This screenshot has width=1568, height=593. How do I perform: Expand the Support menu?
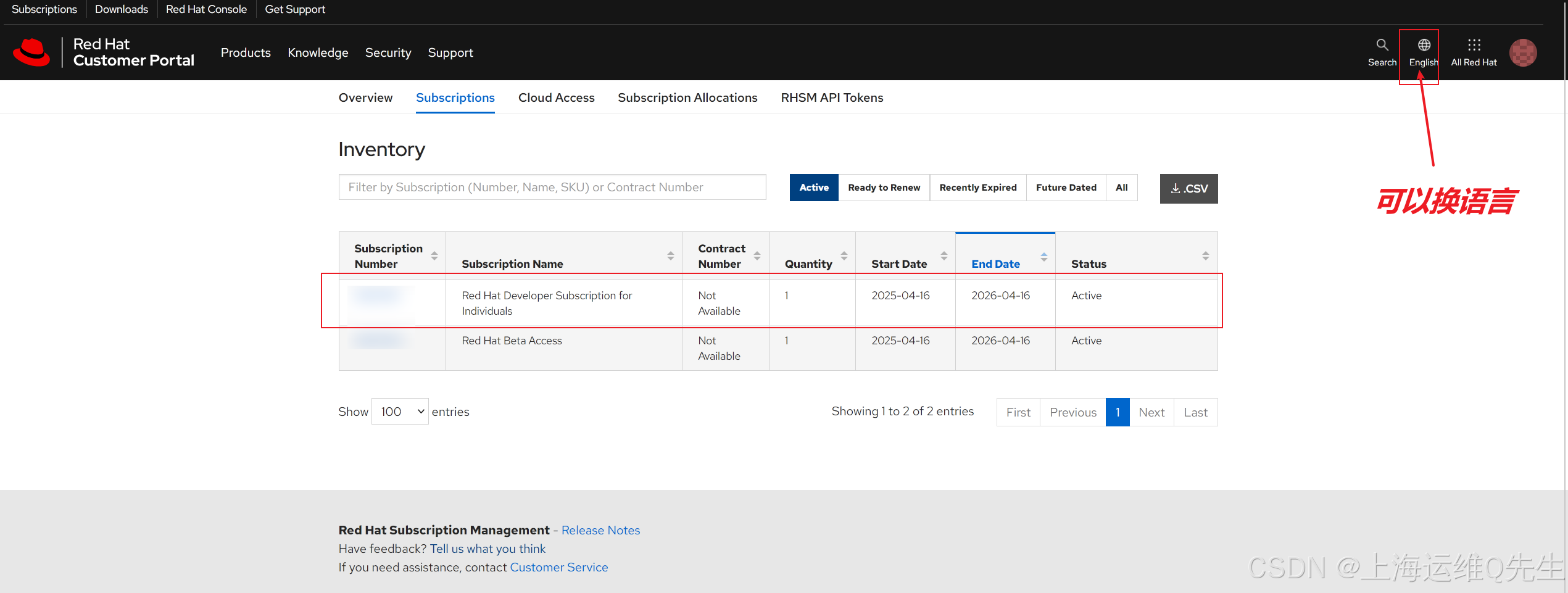click(x=450, y=53)
